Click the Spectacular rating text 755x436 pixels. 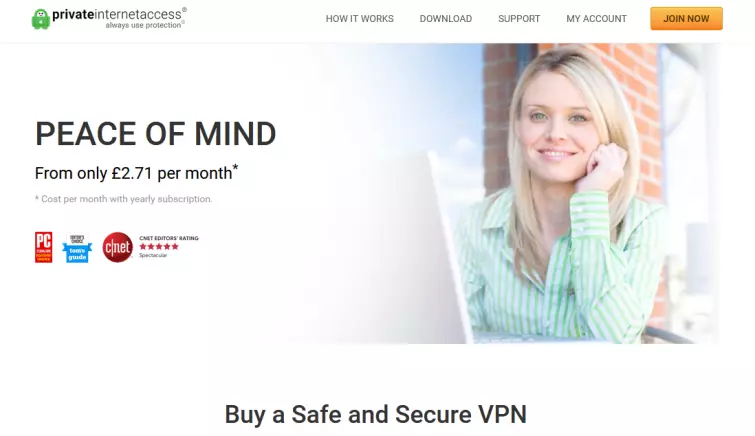pos(153,255)
